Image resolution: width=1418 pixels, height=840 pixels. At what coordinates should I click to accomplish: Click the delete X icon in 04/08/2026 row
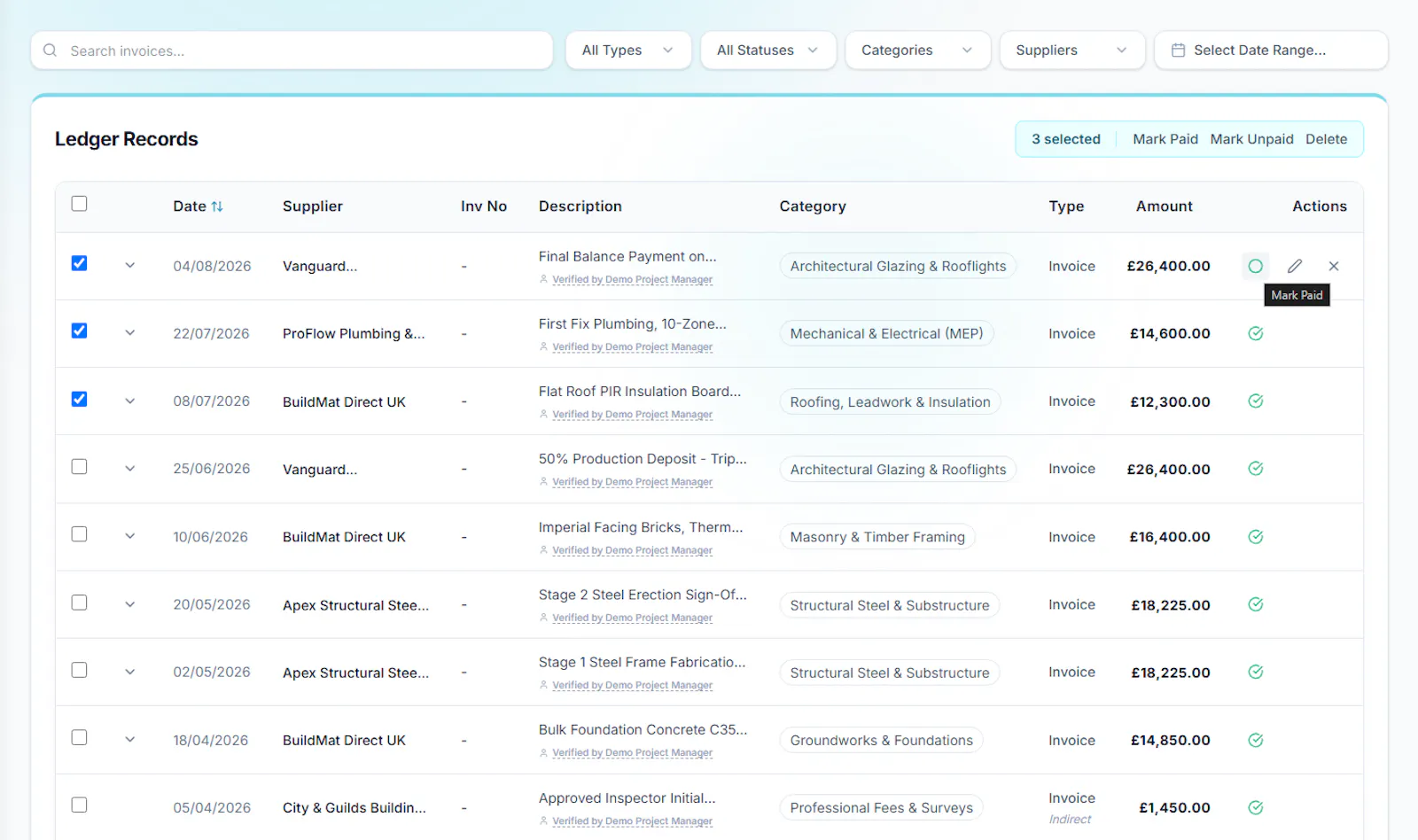coord(1334,266)
